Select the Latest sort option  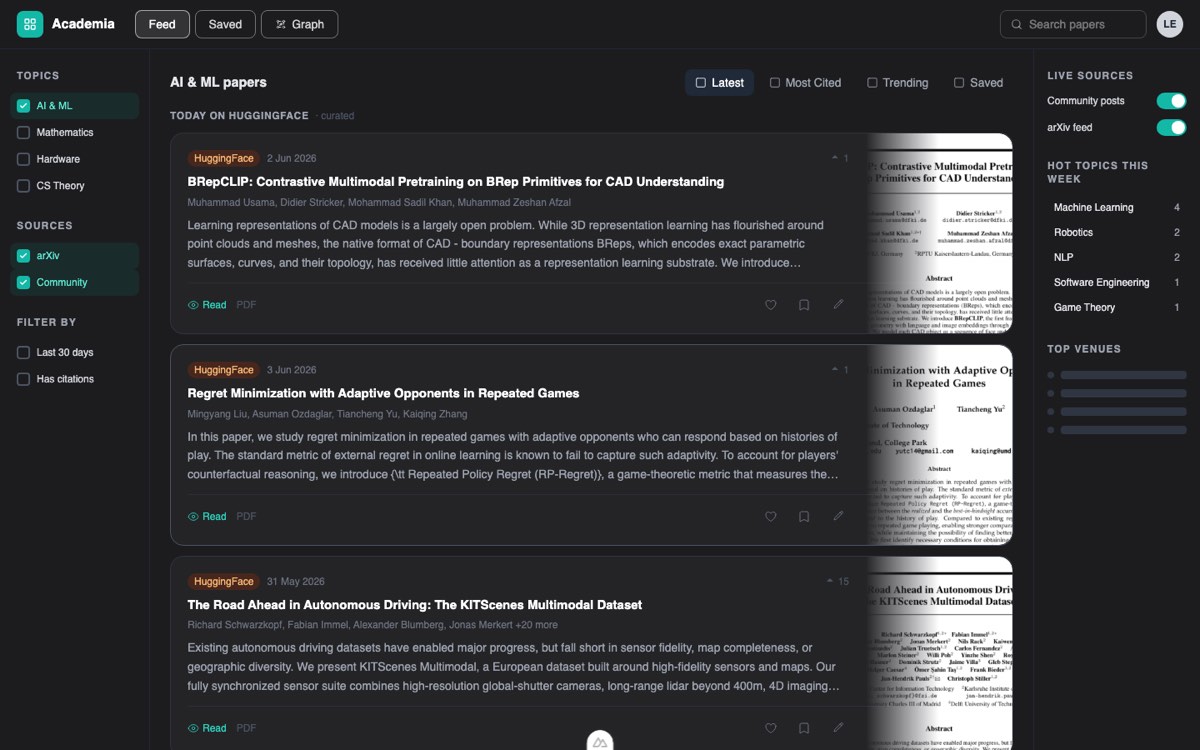click(x=720, y=83)
